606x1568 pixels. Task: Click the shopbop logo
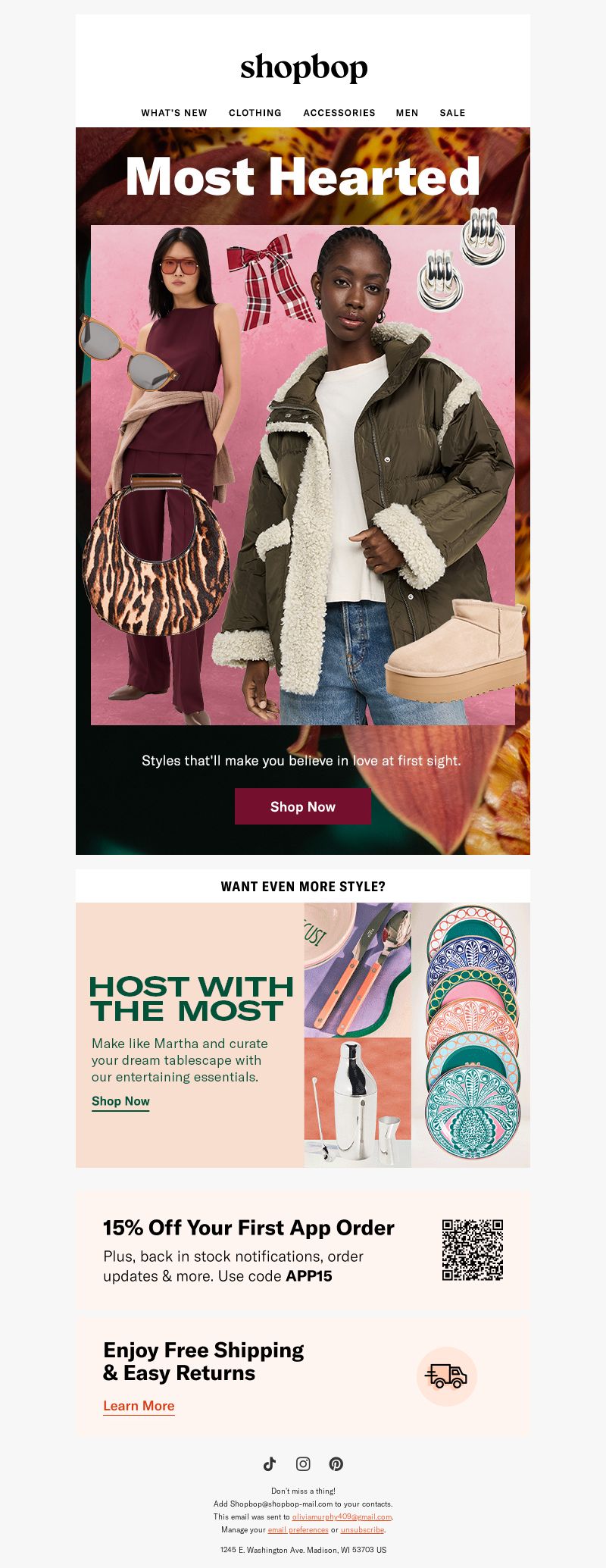coord(304,67)
